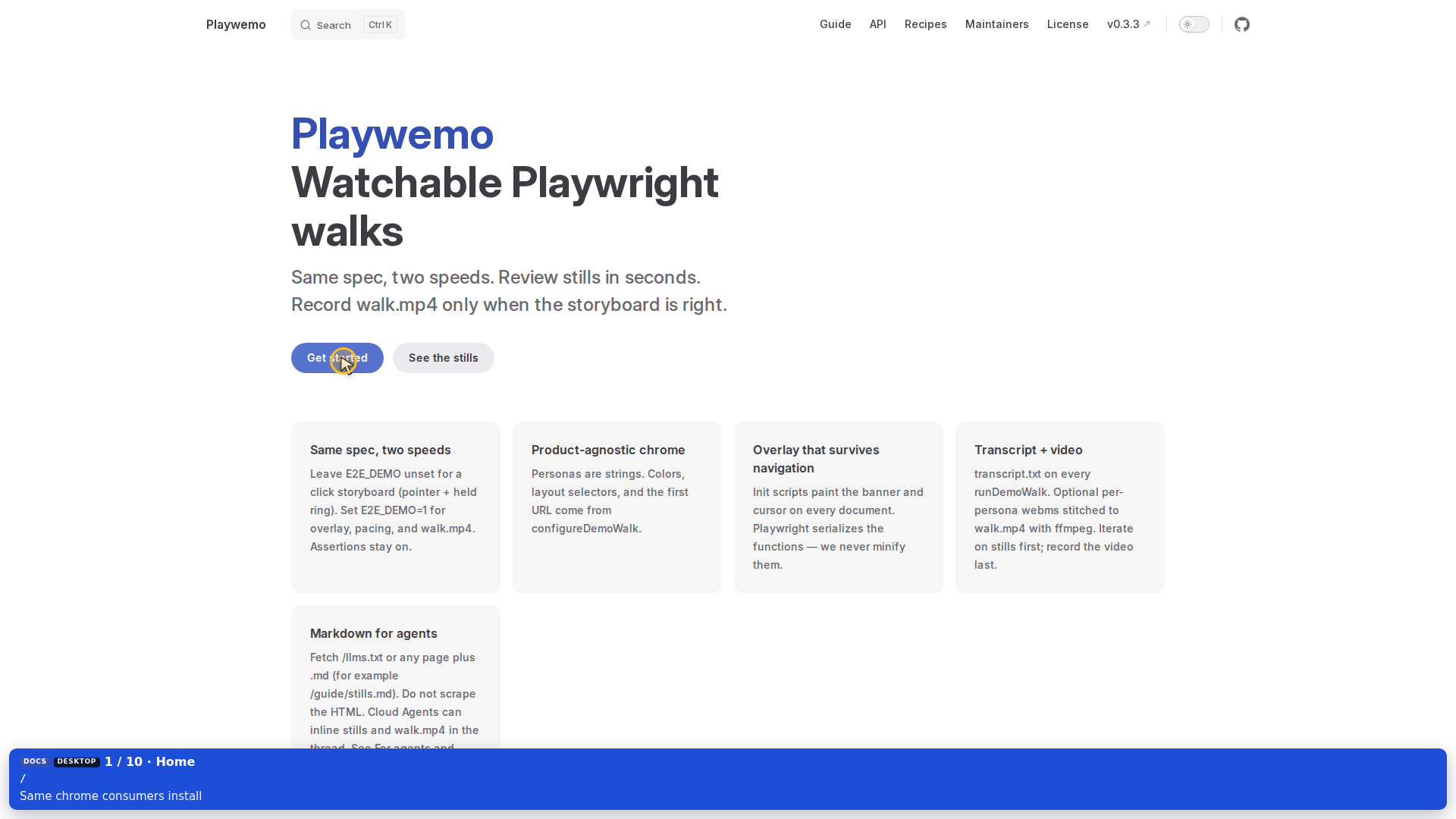Click the DOCS badge in the banner
This screenshot has height=819, width=1456.
35,761
